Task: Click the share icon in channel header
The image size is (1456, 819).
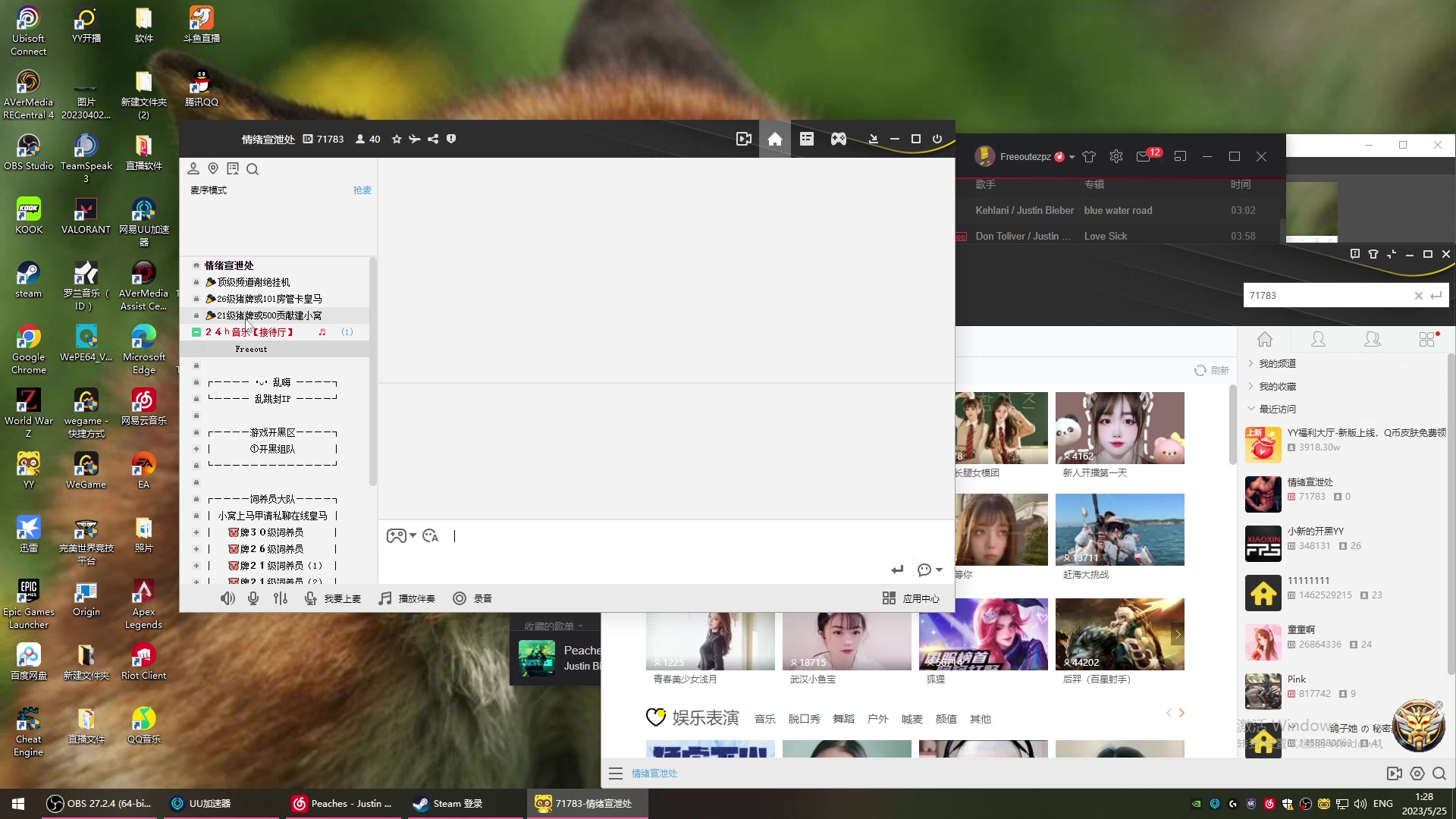Action: coord(433,139)
